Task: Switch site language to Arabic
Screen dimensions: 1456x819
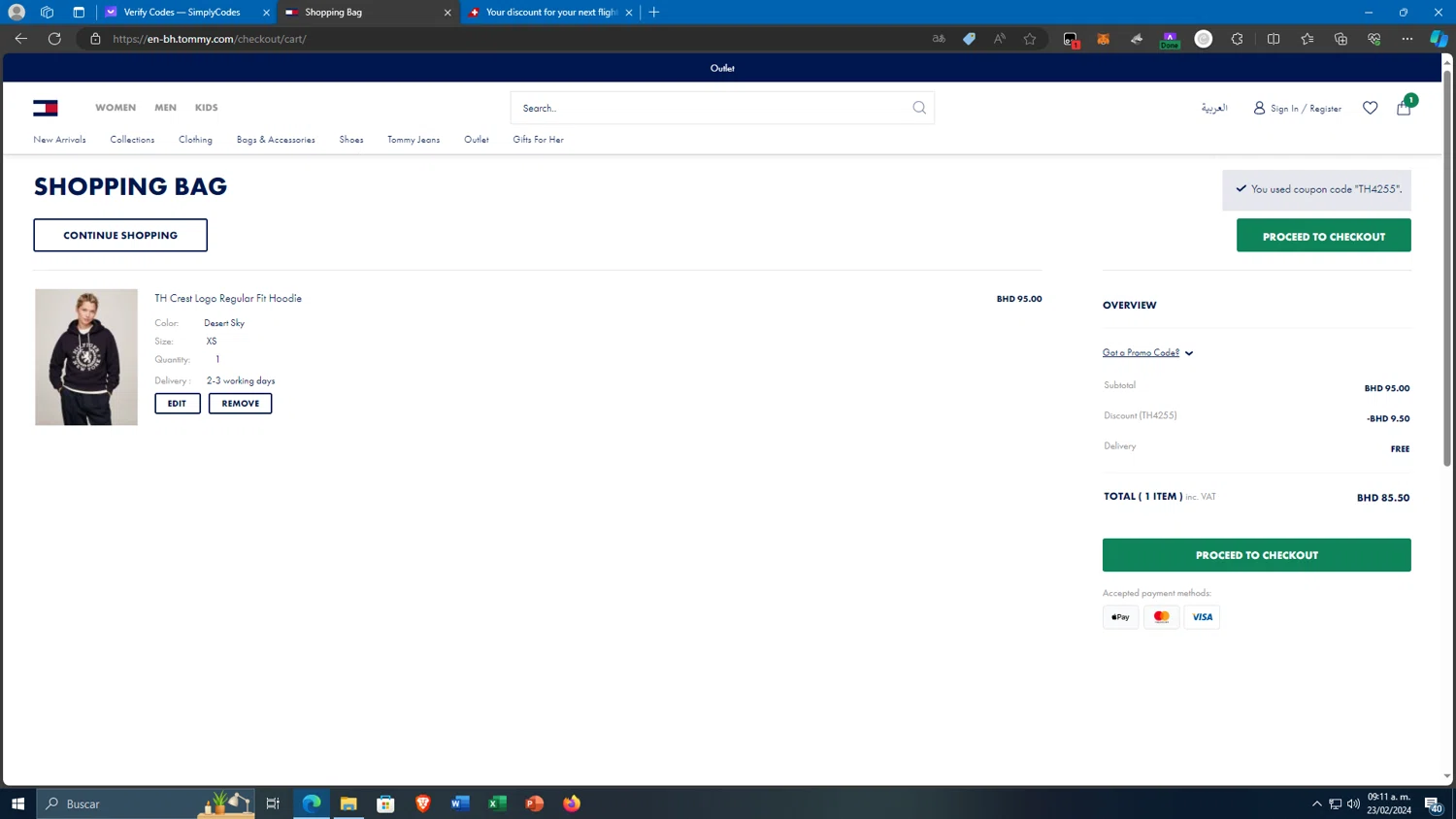Action: [x=1214, y=108]
